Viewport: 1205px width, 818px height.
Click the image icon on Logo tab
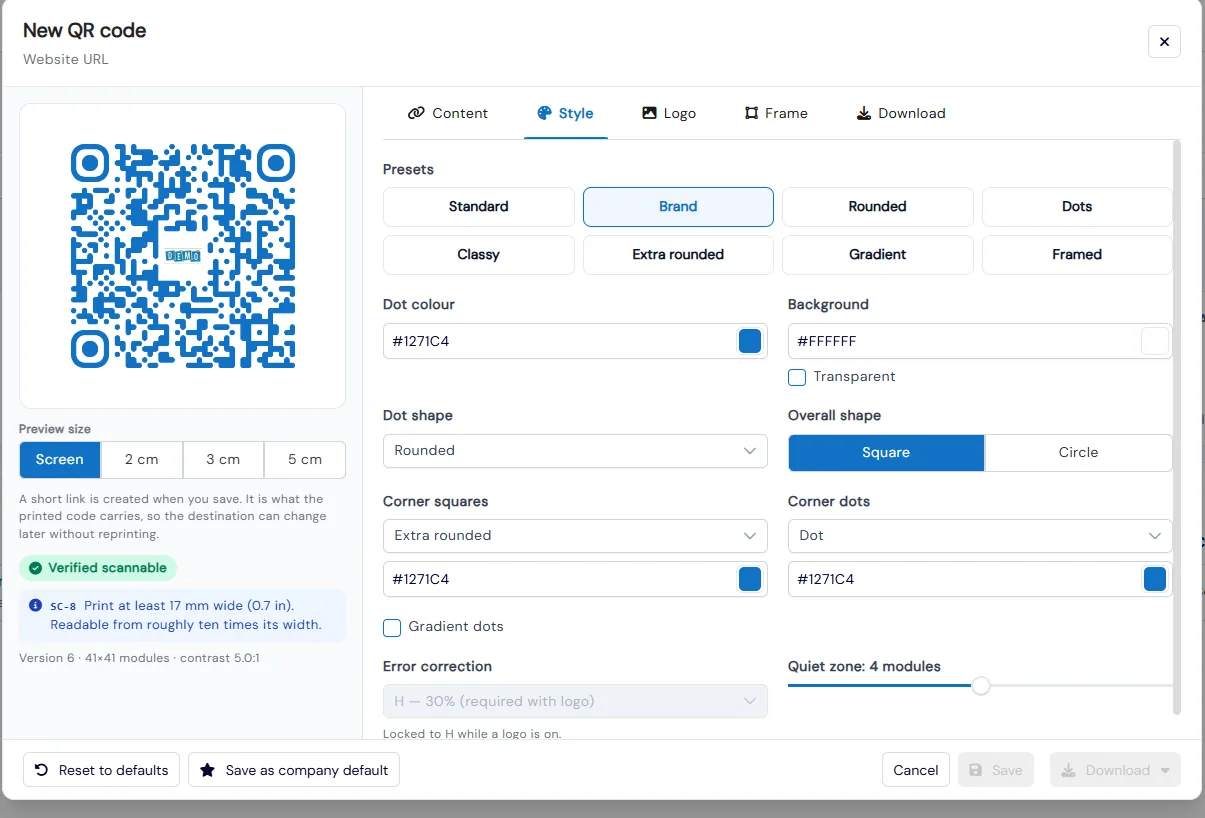click(x=649, y=113)
